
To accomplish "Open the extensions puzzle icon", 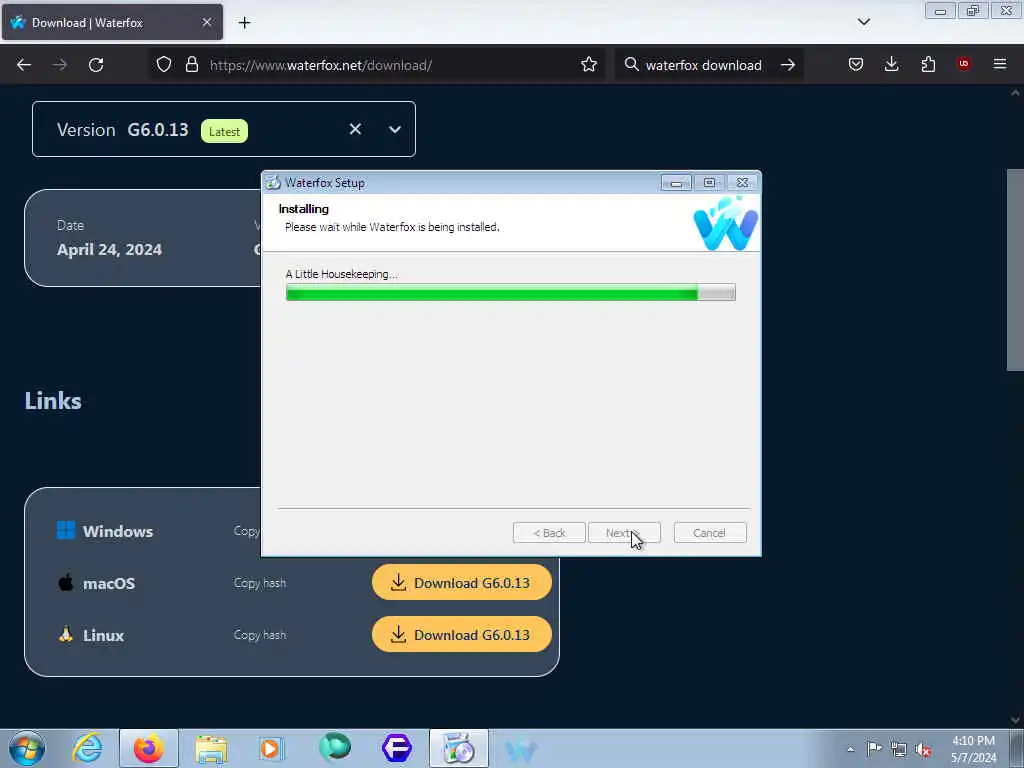I will tap(928, 64).
